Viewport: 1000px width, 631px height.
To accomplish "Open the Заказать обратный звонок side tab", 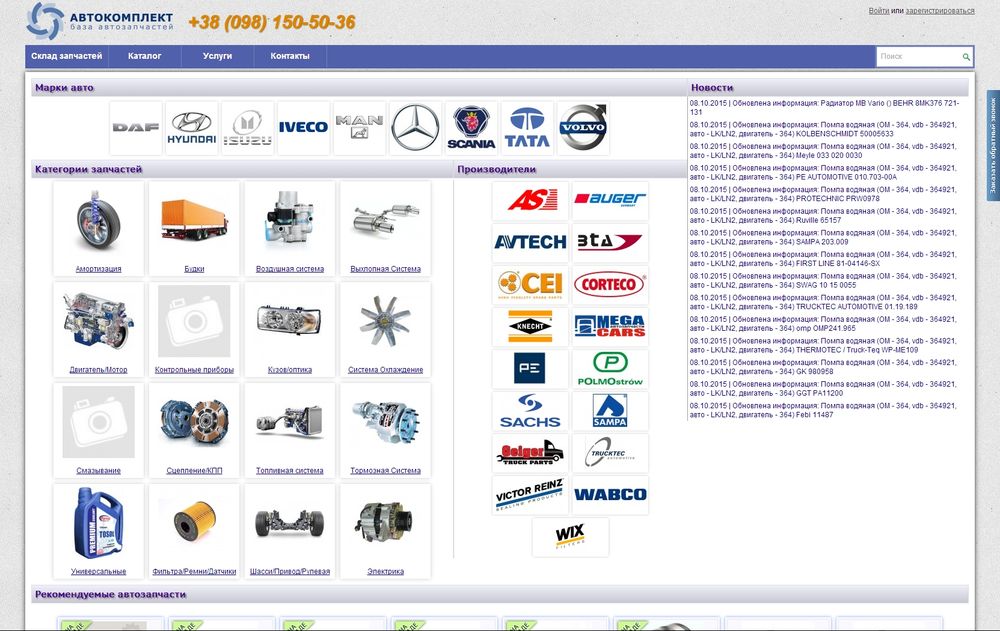I will 993,146.
